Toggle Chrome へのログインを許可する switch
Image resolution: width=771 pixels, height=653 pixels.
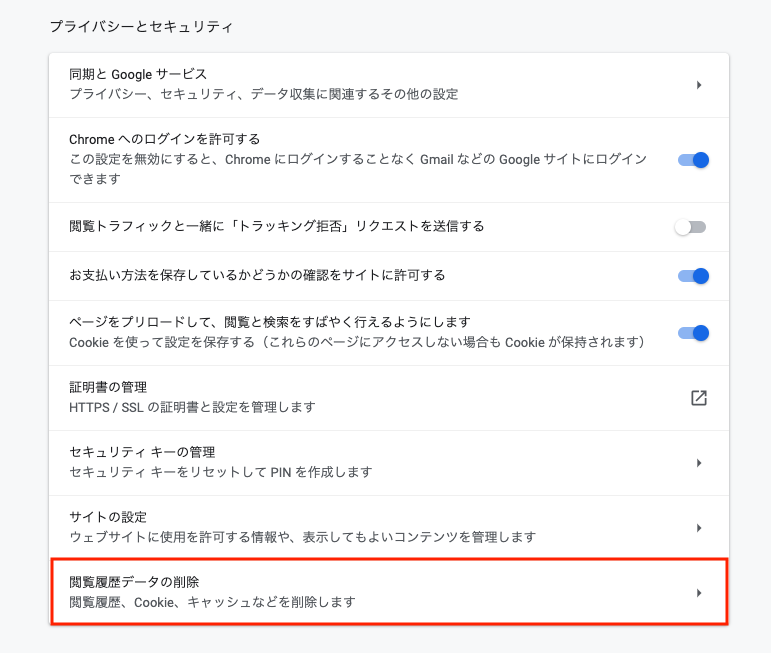pyautogui.click(x=693, y=160)
